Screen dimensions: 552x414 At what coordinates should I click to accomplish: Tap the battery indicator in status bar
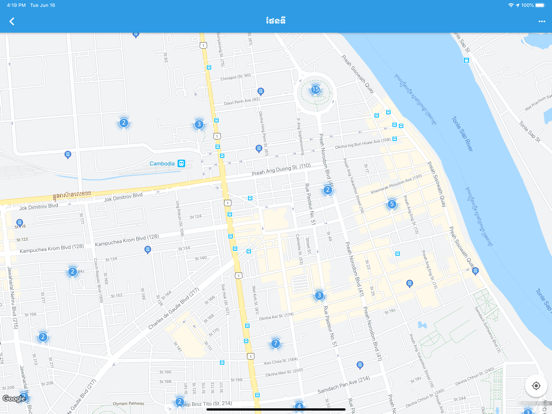tap(540, 5)
